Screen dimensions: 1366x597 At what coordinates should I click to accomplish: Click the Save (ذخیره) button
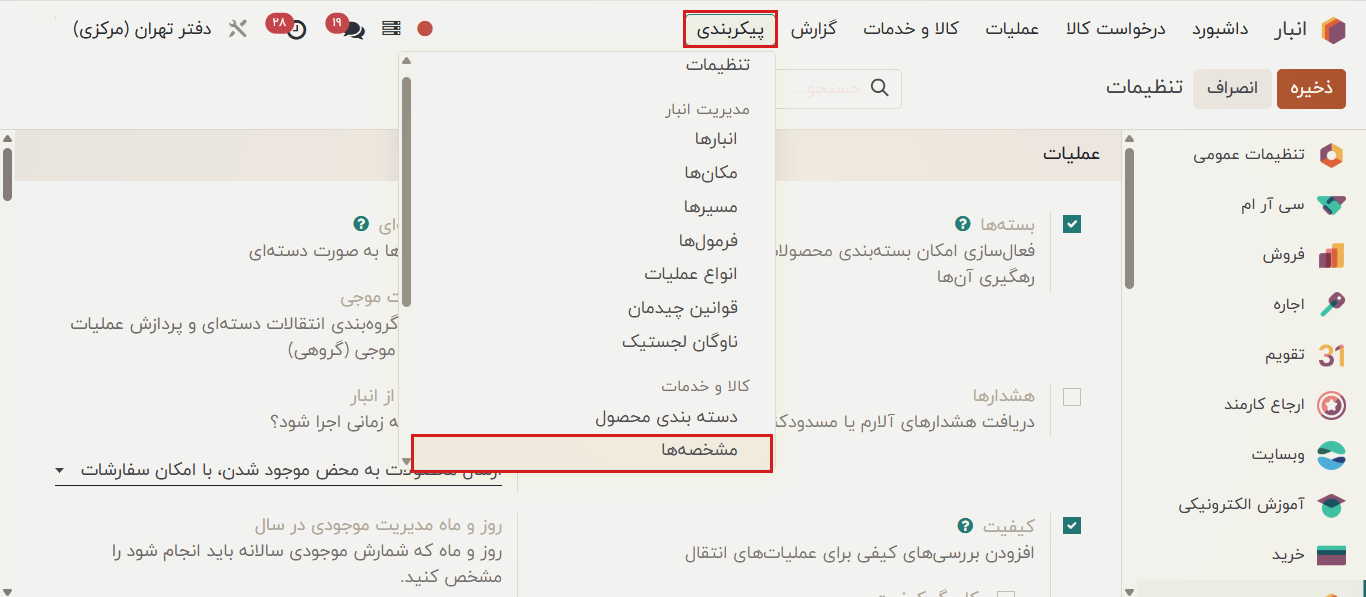tap(1311, 88)
